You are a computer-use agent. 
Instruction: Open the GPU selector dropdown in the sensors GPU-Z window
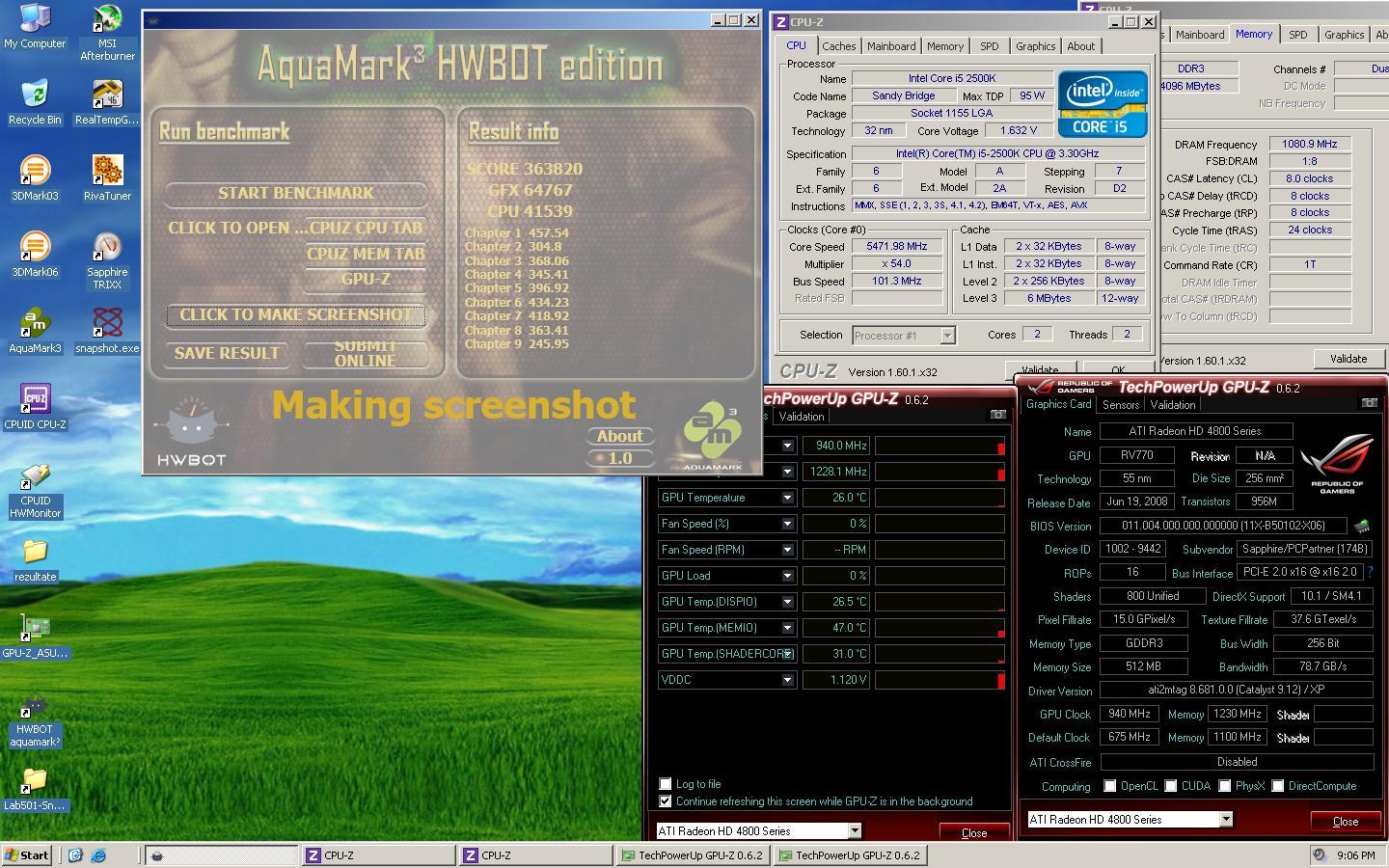(x=854, y=830)
